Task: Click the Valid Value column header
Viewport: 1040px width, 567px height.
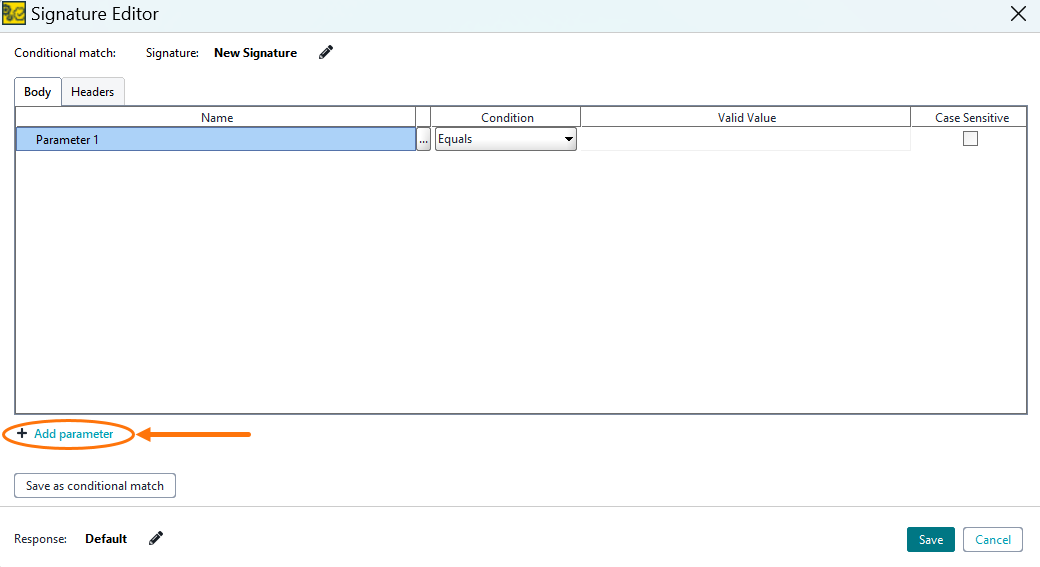Action: coord(746,117)
